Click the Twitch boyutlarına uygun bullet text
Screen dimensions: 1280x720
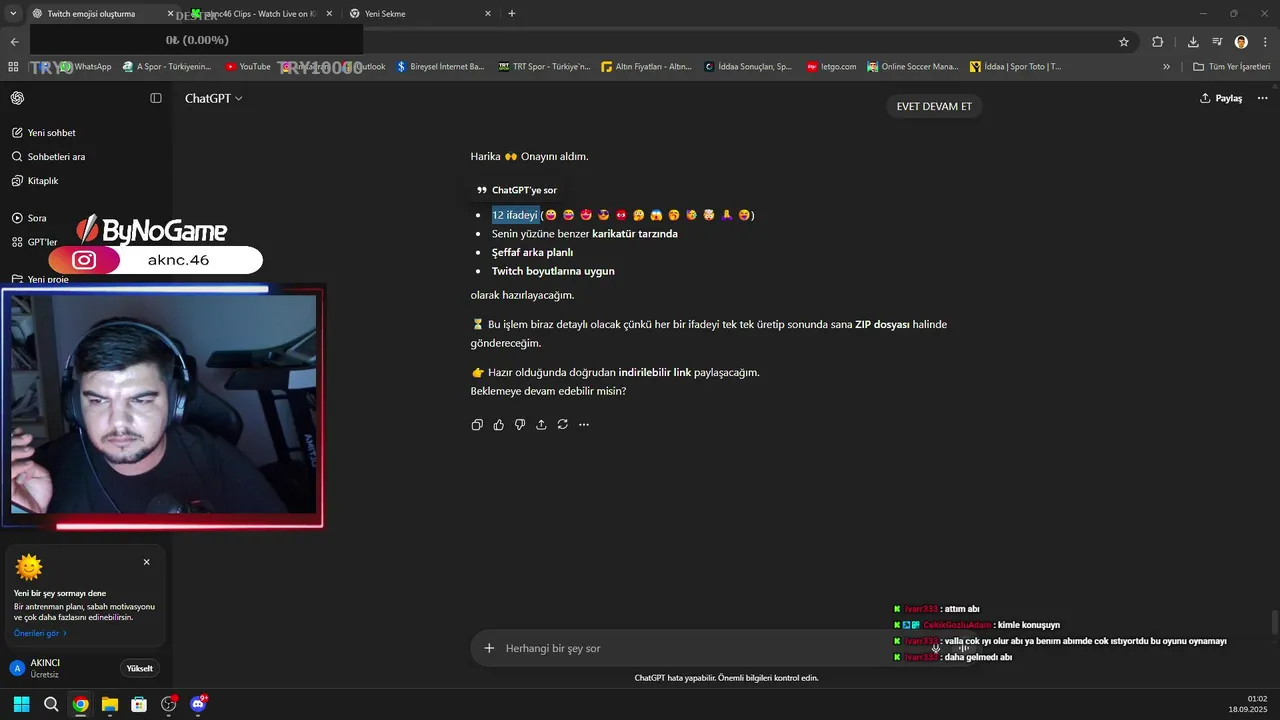pyautogui.click(x=553, y=271)
